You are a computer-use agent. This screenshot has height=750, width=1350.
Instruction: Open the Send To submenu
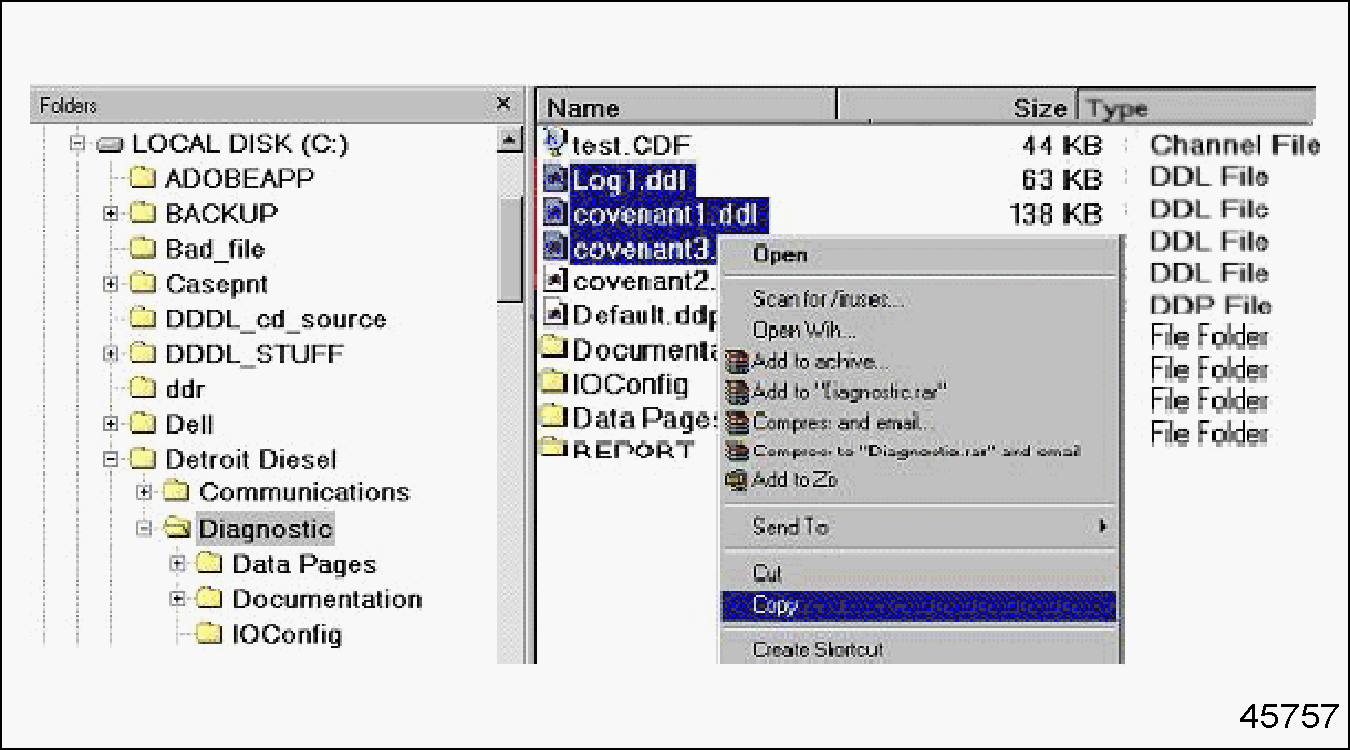pos(790,526)
